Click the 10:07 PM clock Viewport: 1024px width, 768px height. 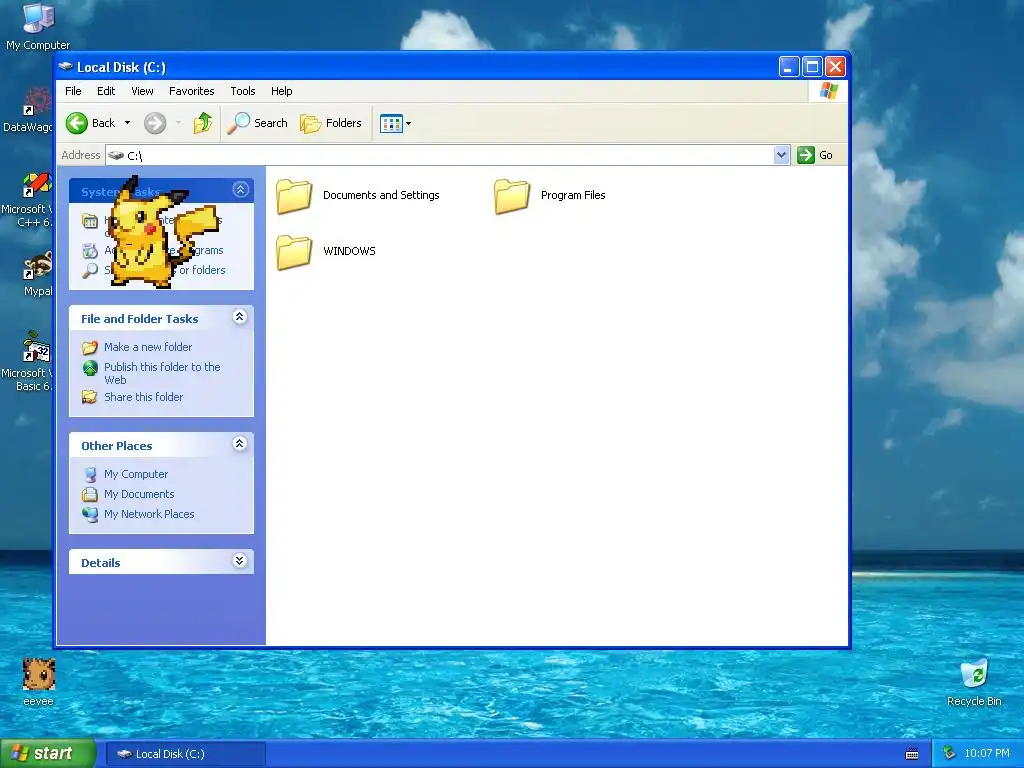pos(987,754)
